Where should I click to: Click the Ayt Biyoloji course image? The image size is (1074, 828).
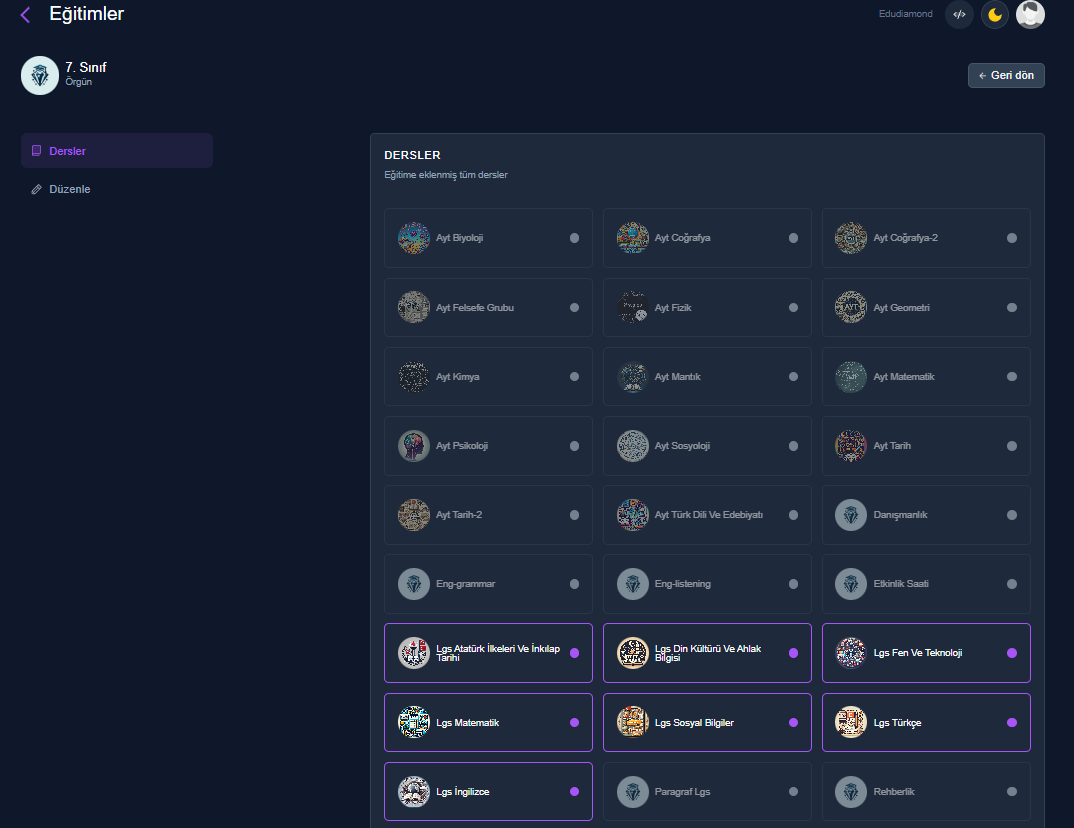414,238
